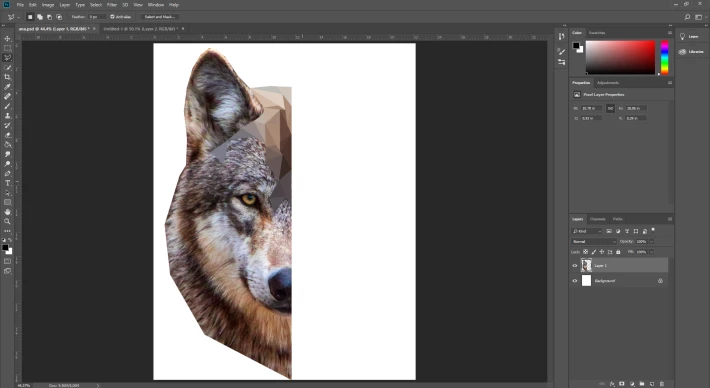Select the Brush tool

pyautogui.click(x=7, y=106)
